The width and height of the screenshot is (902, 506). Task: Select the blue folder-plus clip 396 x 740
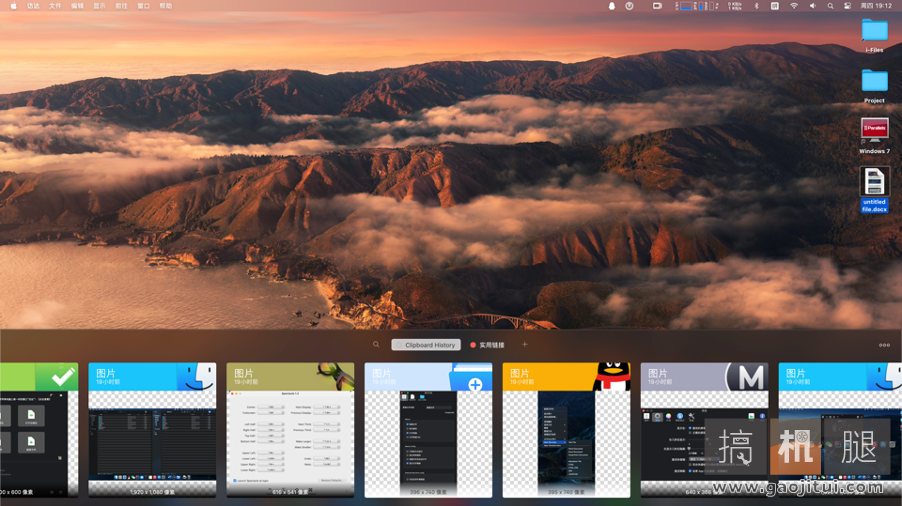point(429,430)
